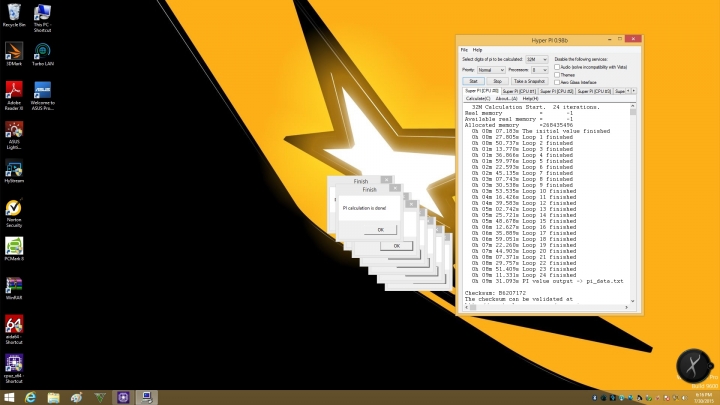Click horizontal scrollbar right arrow in log

coord(626,308)
